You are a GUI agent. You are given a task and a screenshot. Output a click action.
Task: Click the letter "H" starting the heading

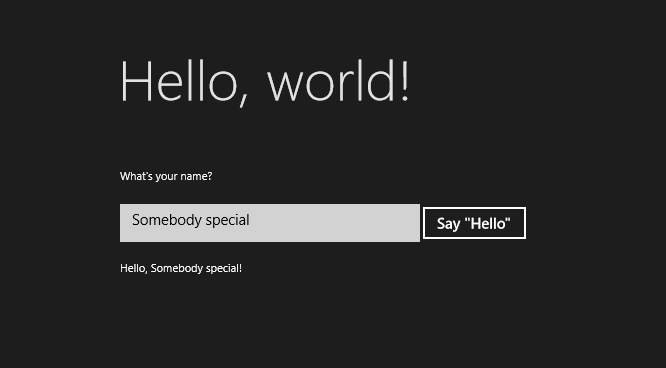pos(136,81)
